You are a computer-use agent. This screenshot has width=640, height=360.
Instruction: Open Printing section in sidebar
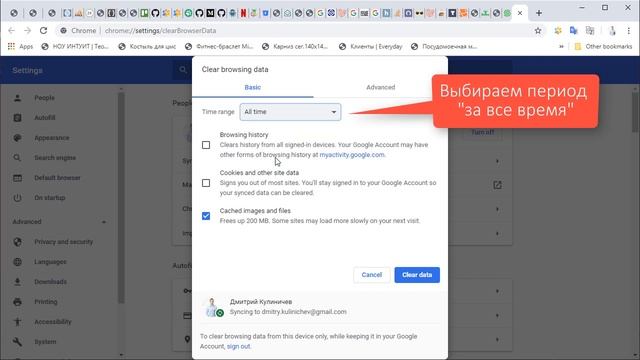45,302
